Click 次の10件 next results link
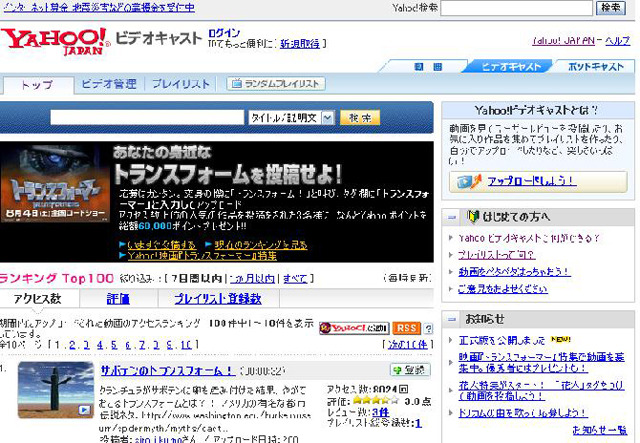Image resolution: width=640 pixels, height=443 pixels. 408,345
